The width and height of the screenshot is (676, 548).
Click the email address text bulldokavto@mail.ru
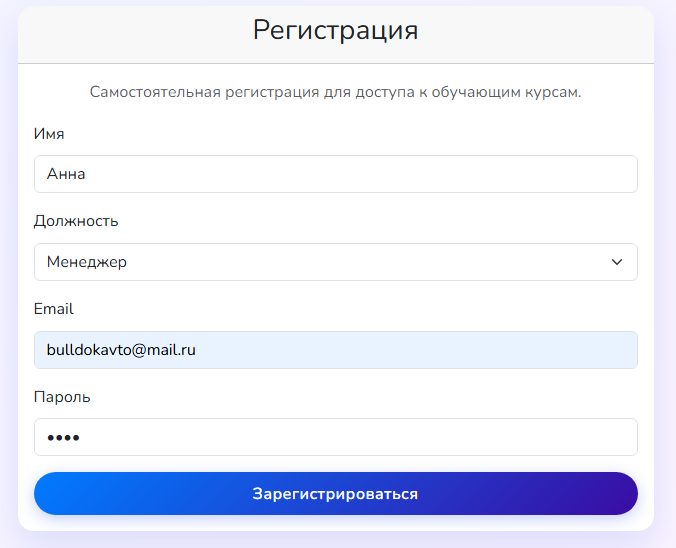pos(121,350)
